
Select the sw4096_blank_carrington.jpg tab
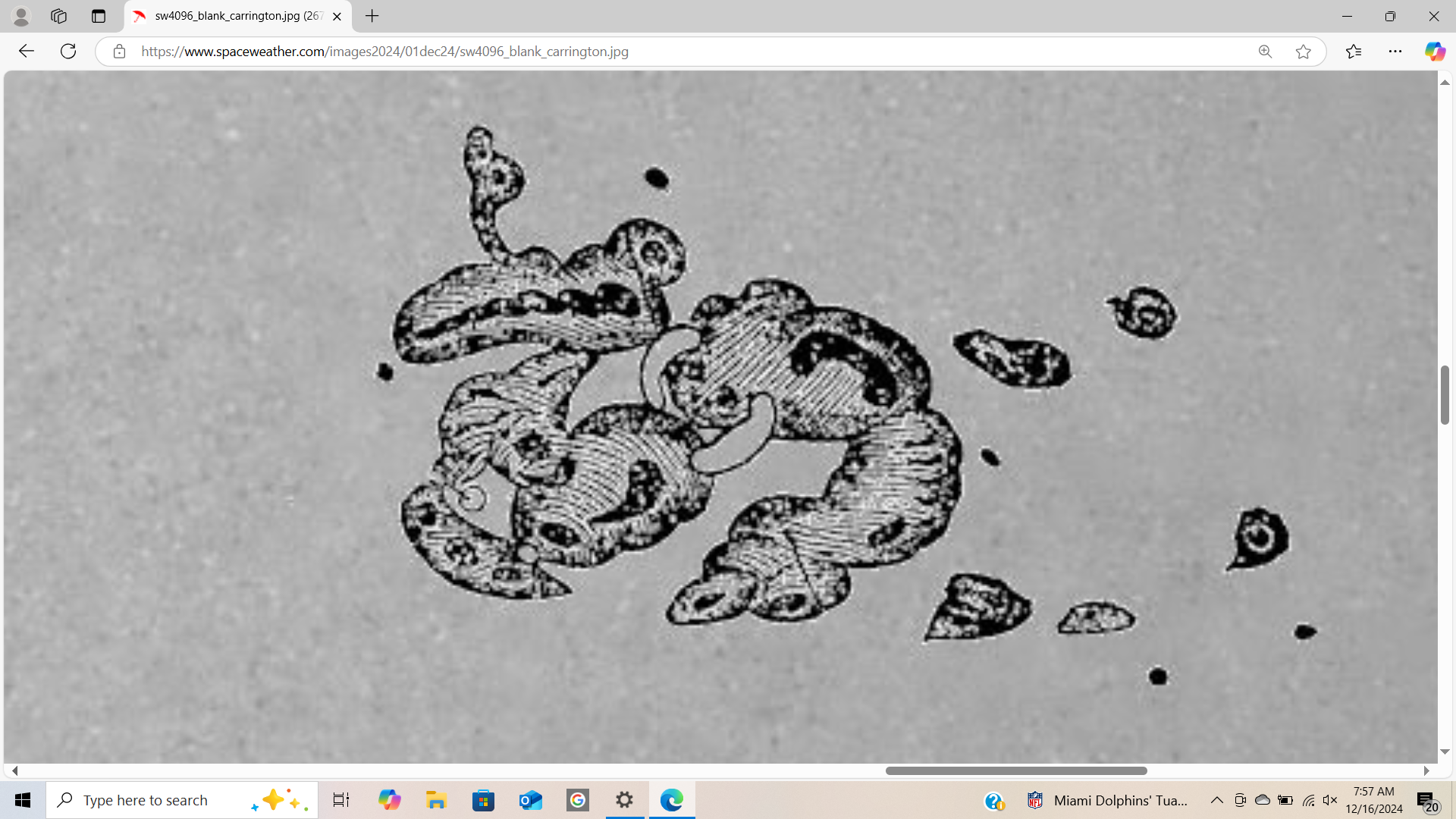[235, 16]
